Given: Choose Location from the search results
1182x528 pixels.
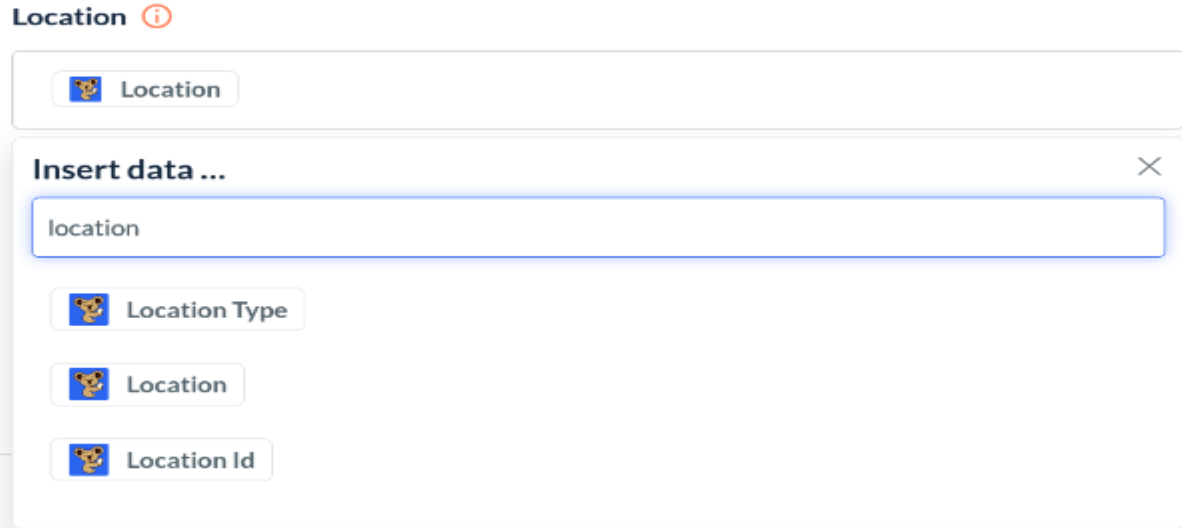Looking at the screenshot, I should [147, 385].
